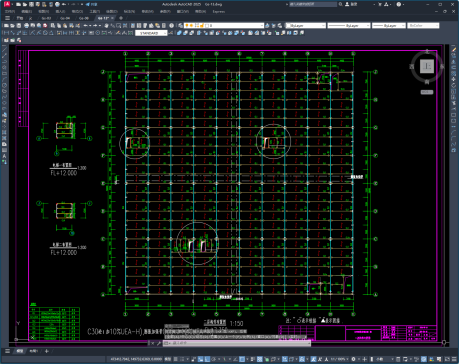Select the Hatch draw tool
This screenshot has height=364, width=459.
click(4, 132)
